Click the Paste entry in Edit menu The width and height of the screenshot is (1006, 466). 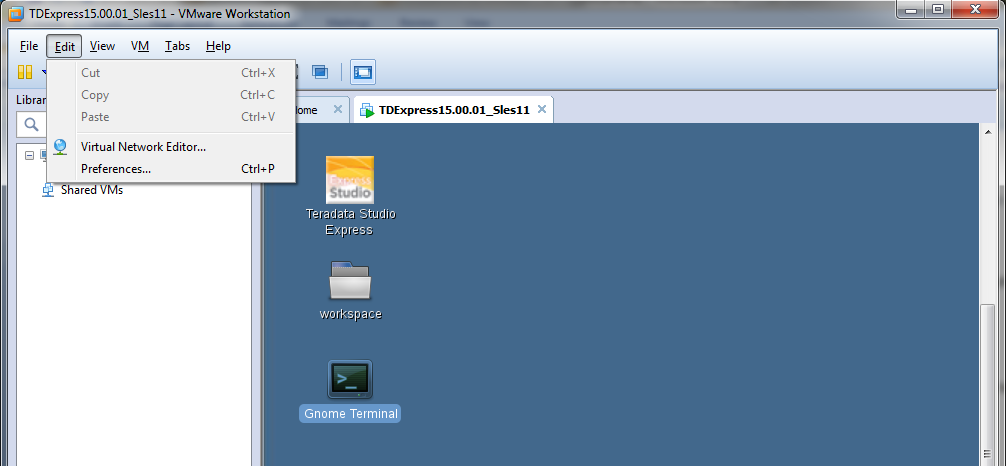click(x=171, y=117)
